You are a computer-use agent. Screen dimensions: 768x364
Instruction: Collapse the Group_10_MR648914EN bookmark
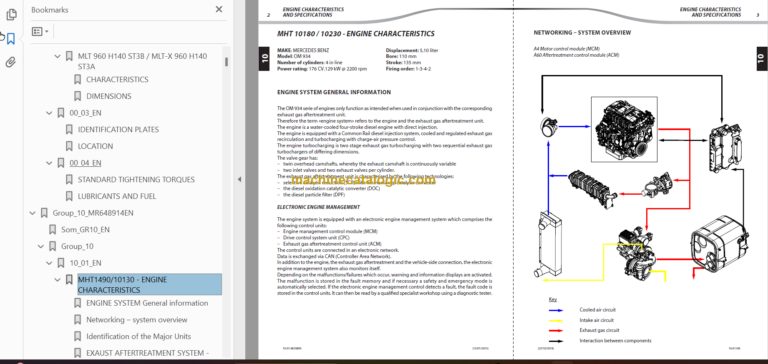pos(32,213)
